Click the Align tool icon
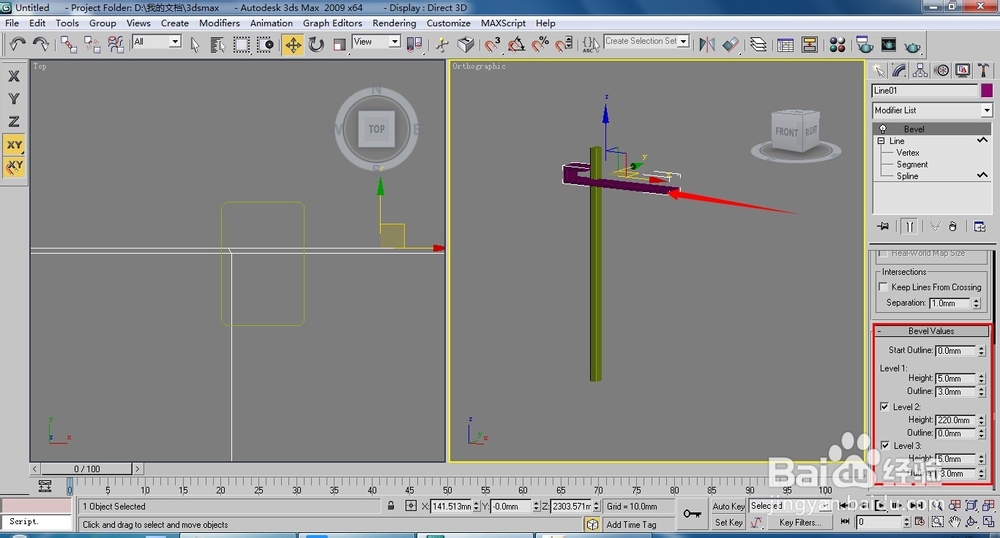Screen dimensions: 1000x538 [x=731, y=44]
